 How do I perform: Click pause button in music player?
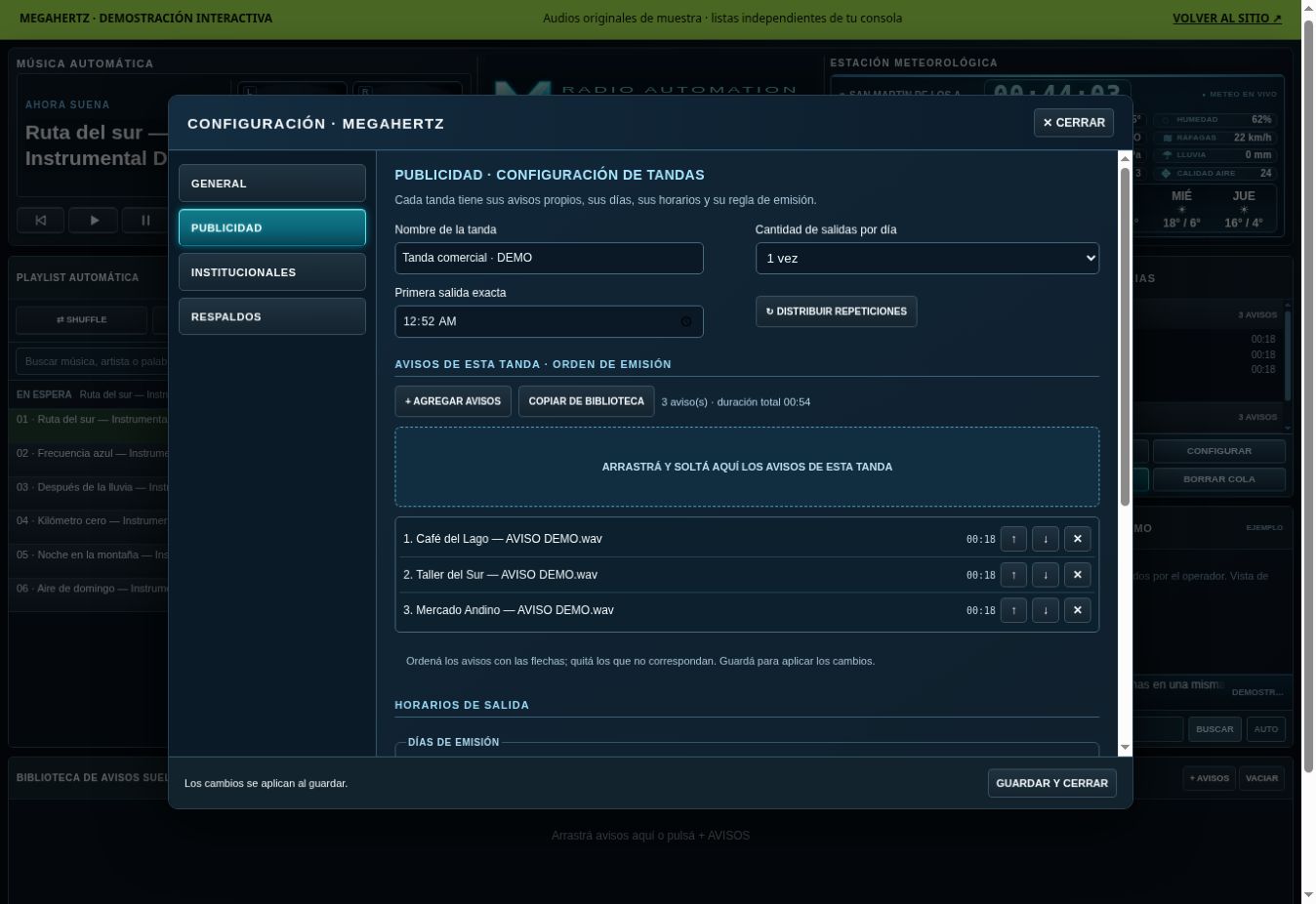pyautogui.click(x=145, y=221)
